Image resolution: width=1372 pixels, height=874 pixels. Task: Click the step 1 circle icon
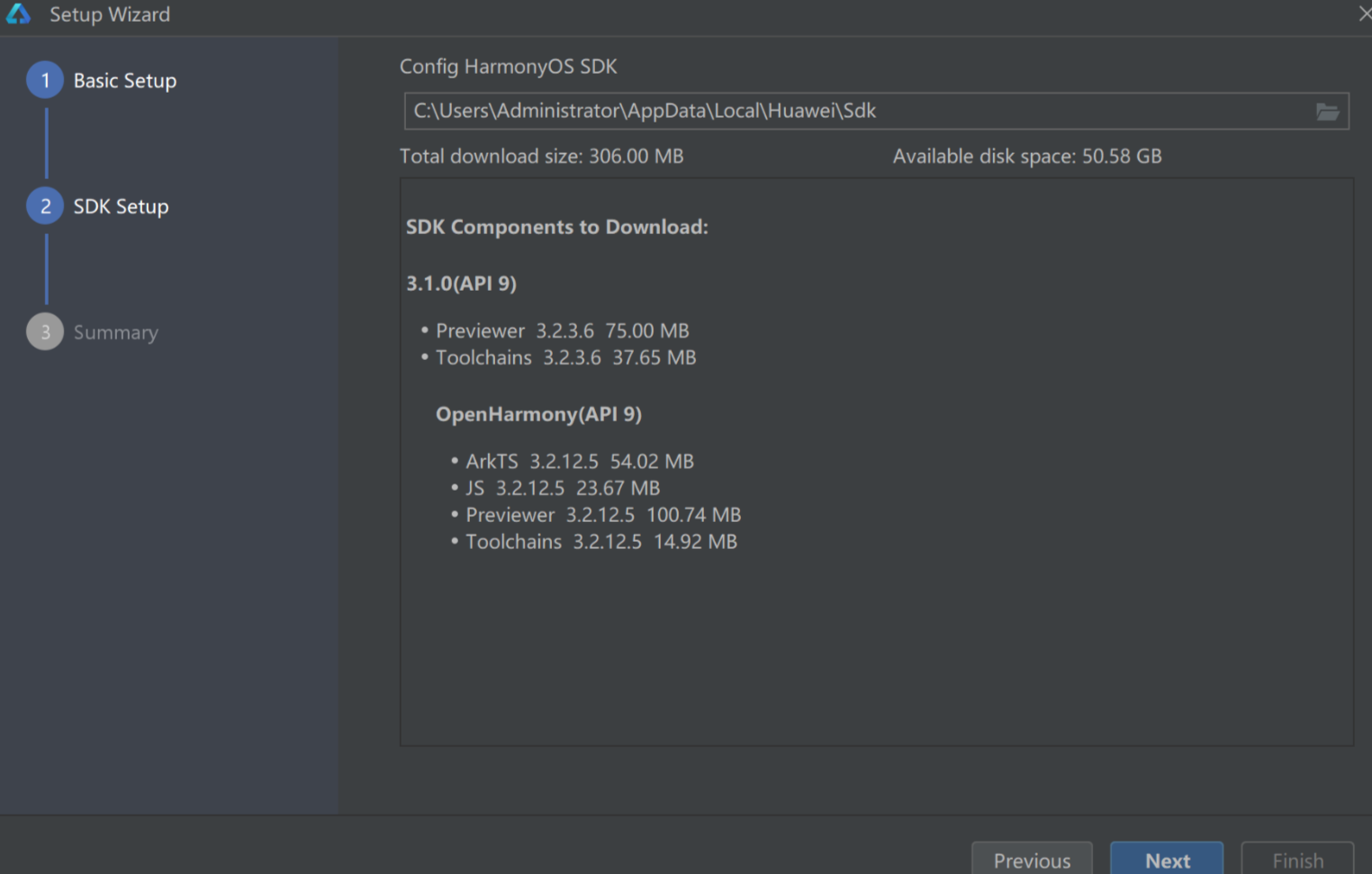click(x=45, y=80)
